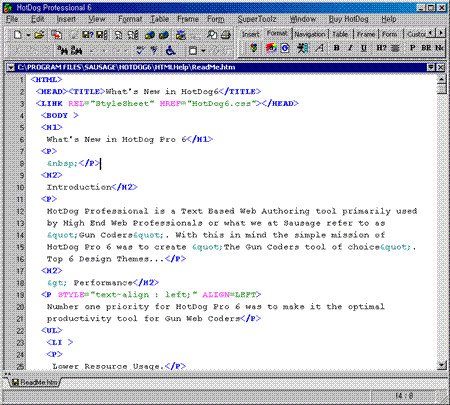This screenshot has width=450, height=405.
Task: Click the scroll down arrow of the editor scrollbar
Action: pos(442,365)
